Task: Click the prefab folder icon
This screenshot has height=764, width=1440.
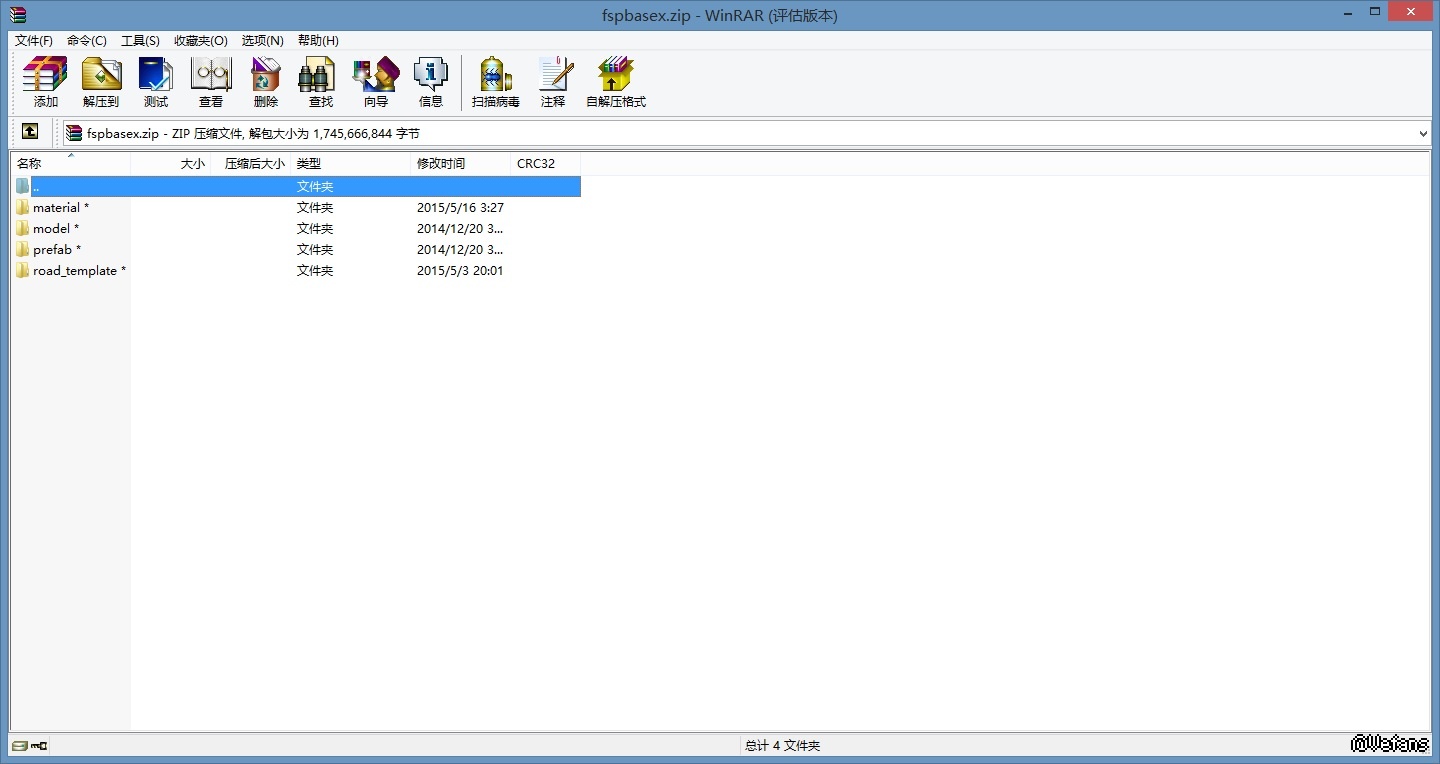Action: click(22, 249)
